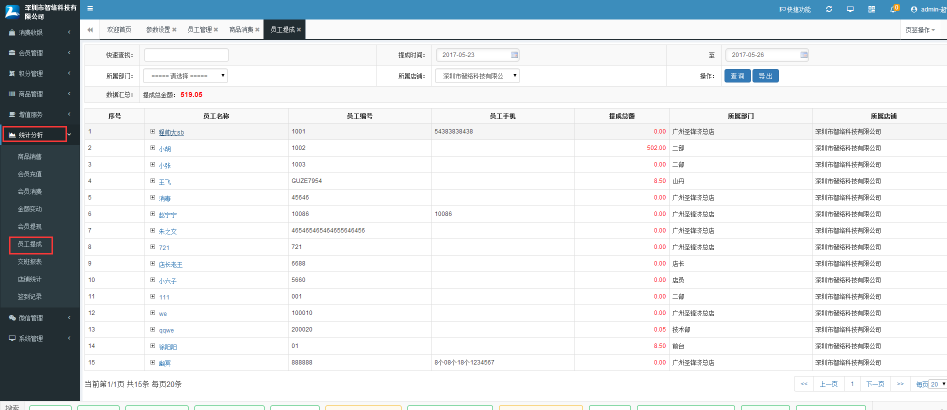Click the refresh icon in top bar
This screenshot has height=410, width=947.
pyautogui.click(x=828, y=9)
